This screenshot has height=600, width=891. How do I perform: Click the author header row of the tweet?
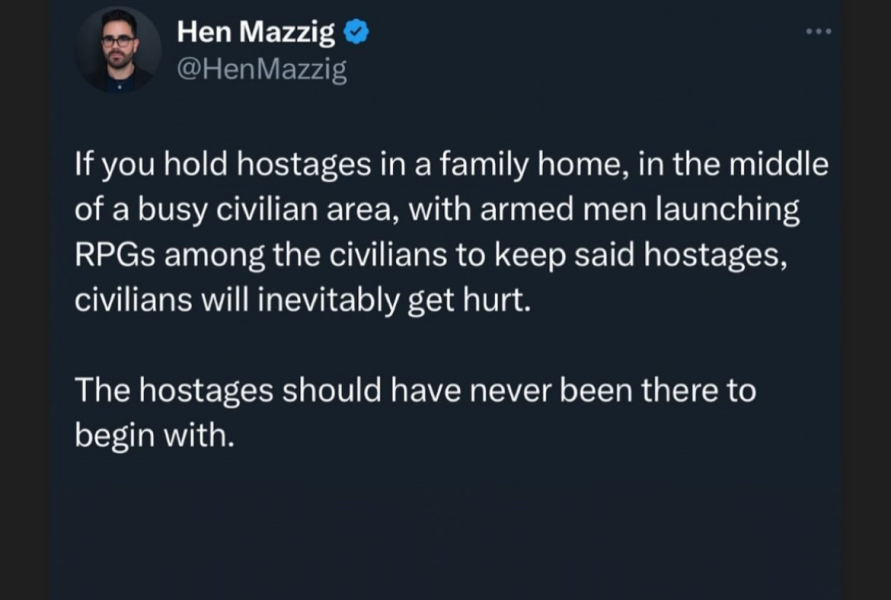(300, 49)
